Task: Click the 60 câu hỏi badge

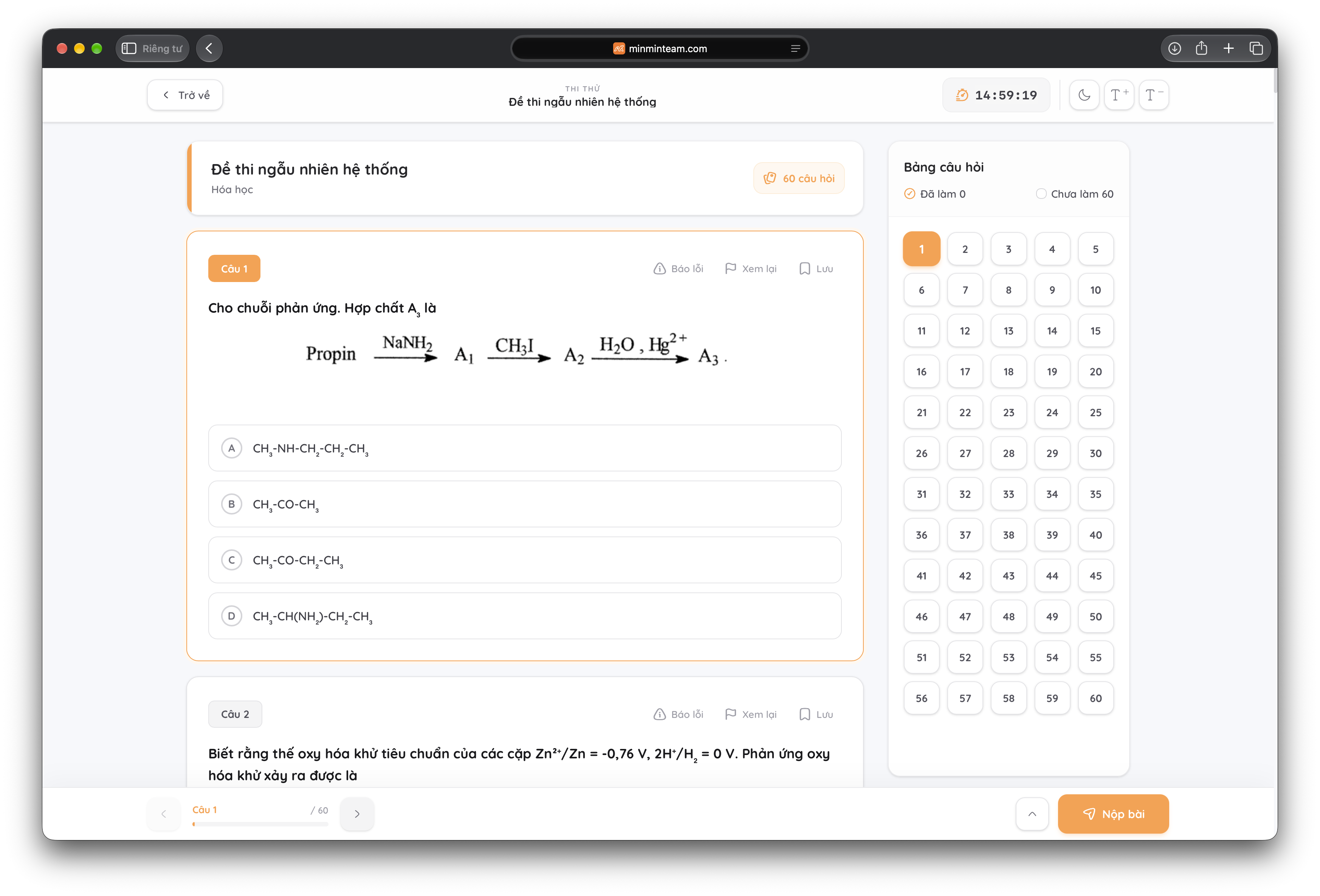Action: tap(799, 178)
